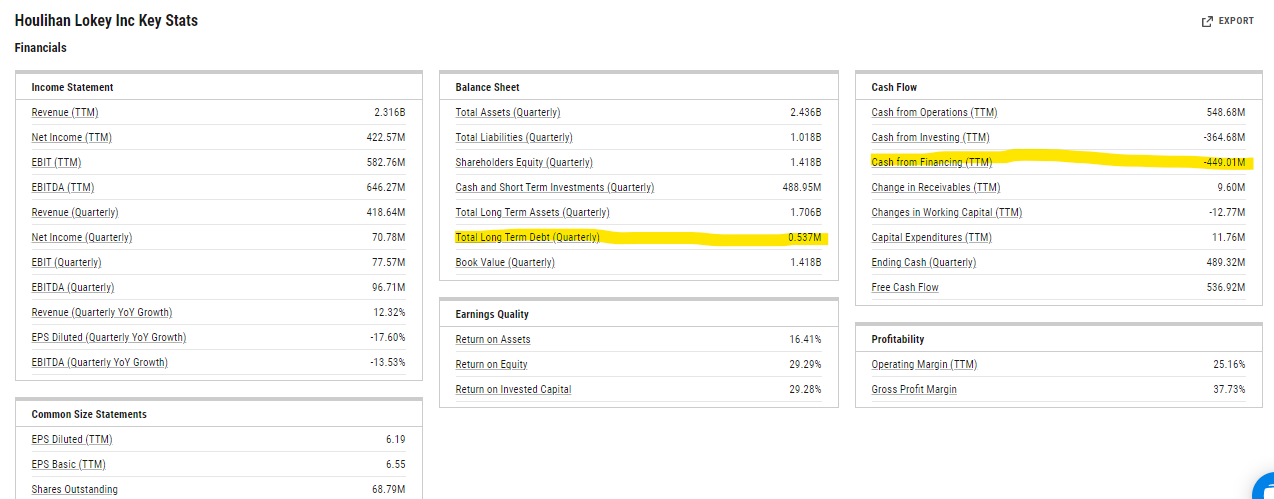The height and width of the screenshot is (499, 1274).
Task: Select shares outstanding value 68.79M
Action: click(x=389, y=489)
